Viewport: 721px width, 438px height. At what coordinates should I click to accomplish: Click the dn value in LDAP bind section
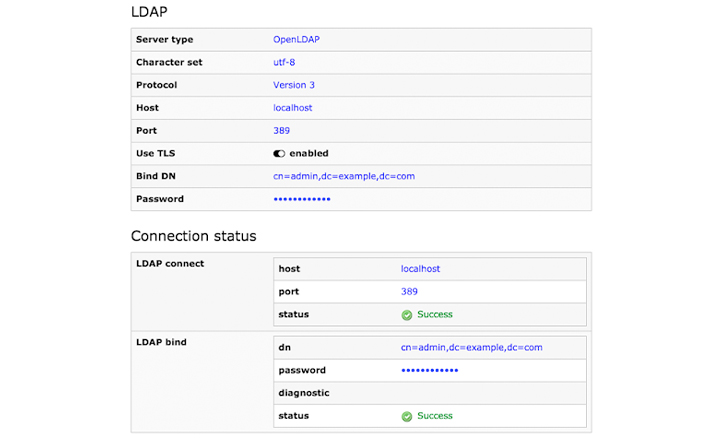point(471,347)
